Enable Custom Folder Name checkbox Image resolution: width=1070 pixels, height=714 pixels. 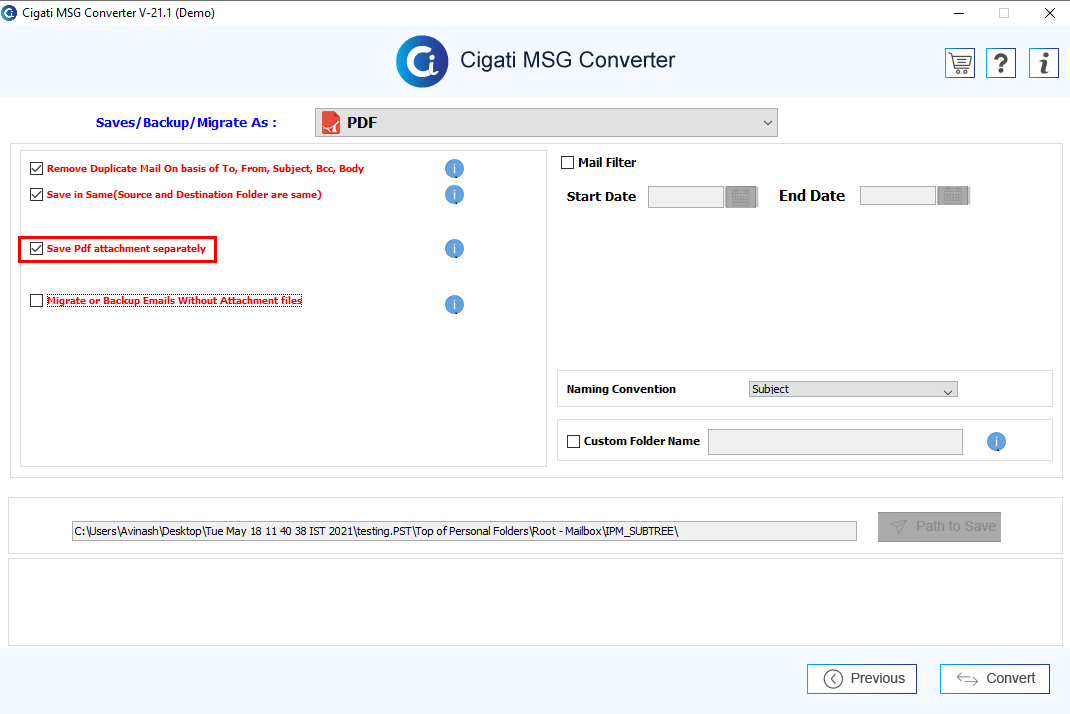[x=573, y=442]
